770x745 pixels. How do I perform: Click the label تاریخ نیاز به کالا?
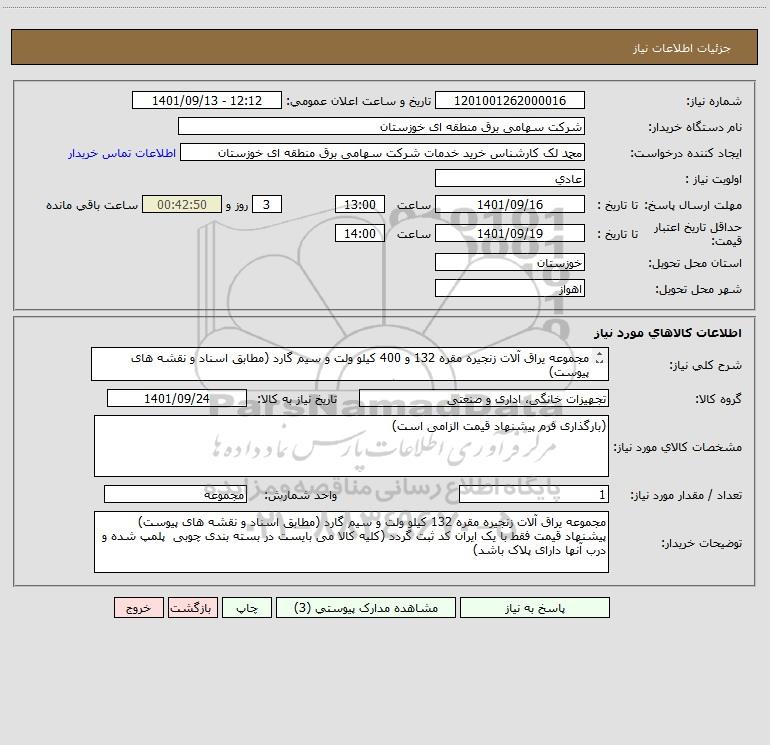pyautogui.click(x=297, y=399)
